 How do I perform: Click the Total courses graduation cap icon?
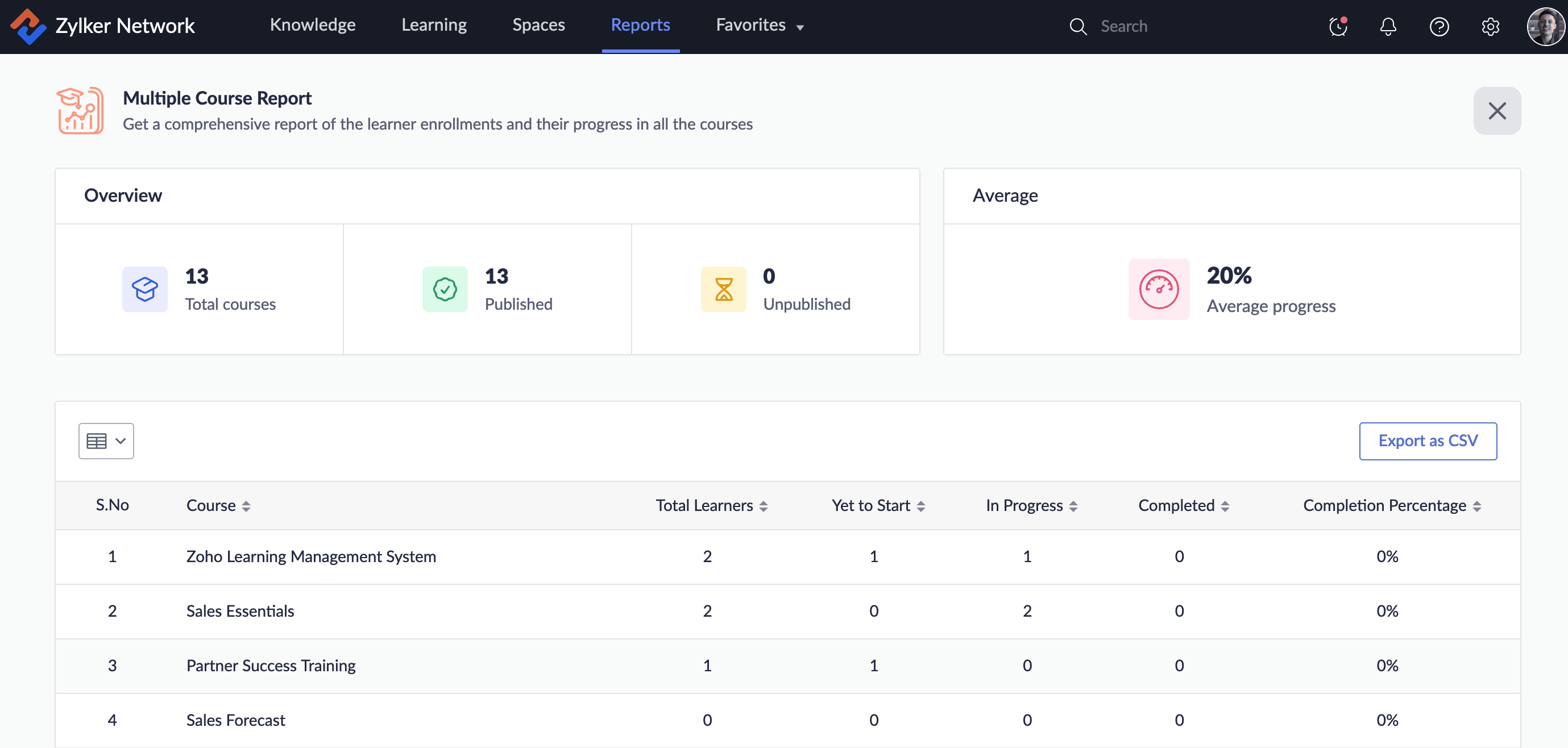[145, 289]
